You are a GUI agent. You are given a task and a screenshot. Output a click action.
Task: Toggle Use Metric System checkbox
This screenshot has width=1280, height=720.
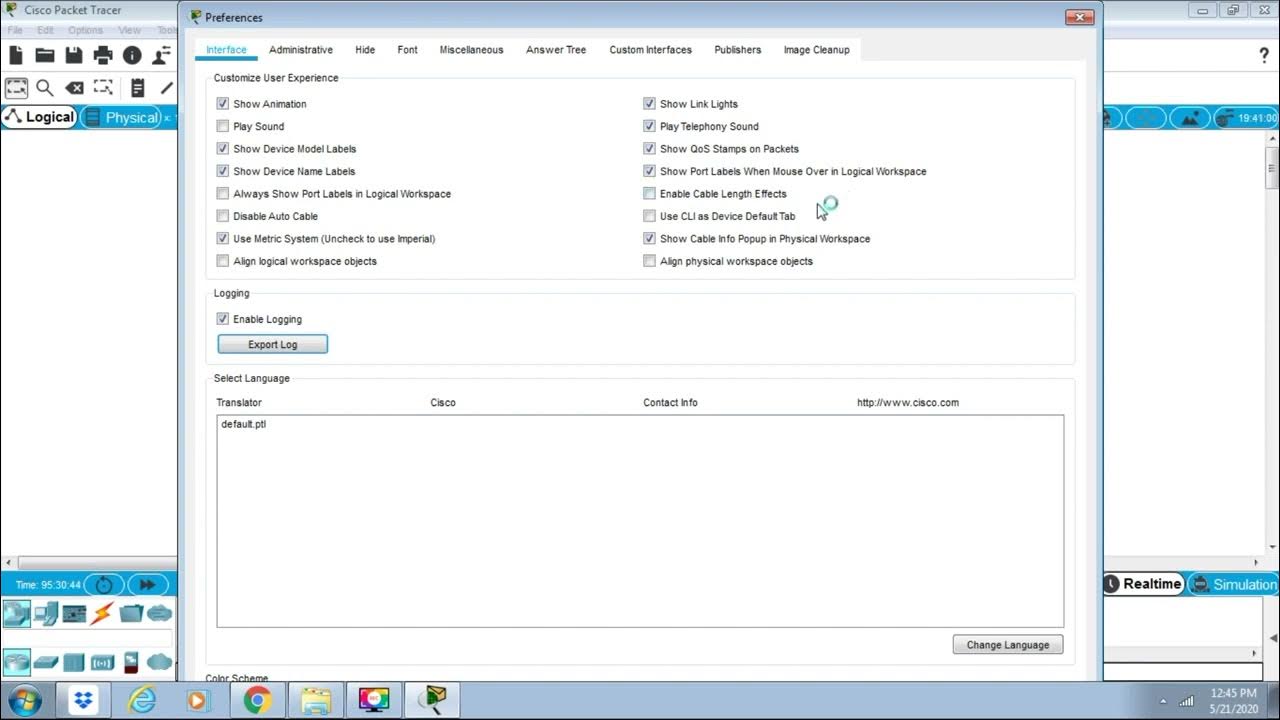tap(223, 239)
